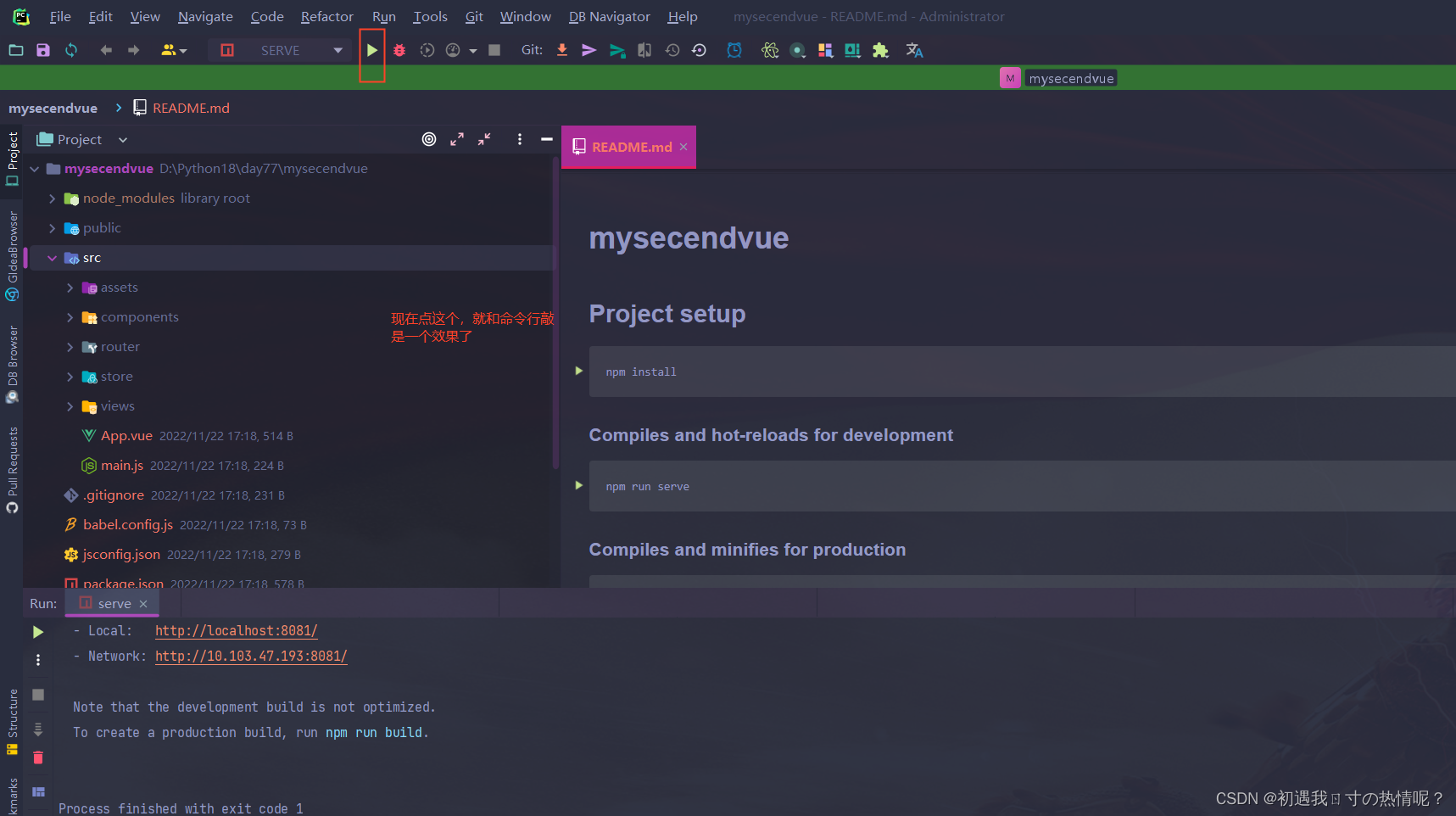Click the green puzzle plugin icon
This screenshot has height=816, width=1456.
(x=881, y=51)
